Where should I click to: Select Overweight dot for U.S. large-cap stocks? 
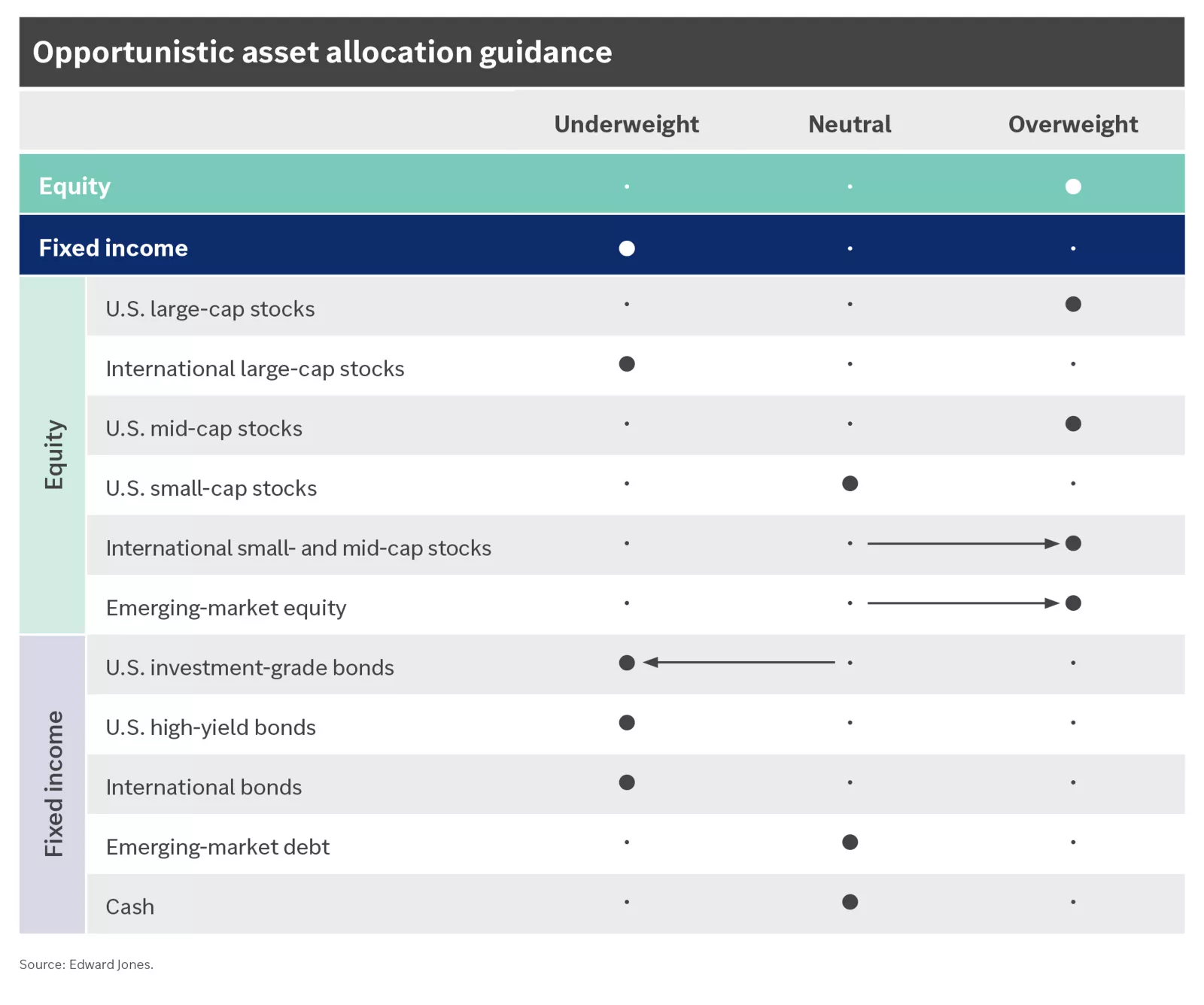click(x=1073, y=304)
